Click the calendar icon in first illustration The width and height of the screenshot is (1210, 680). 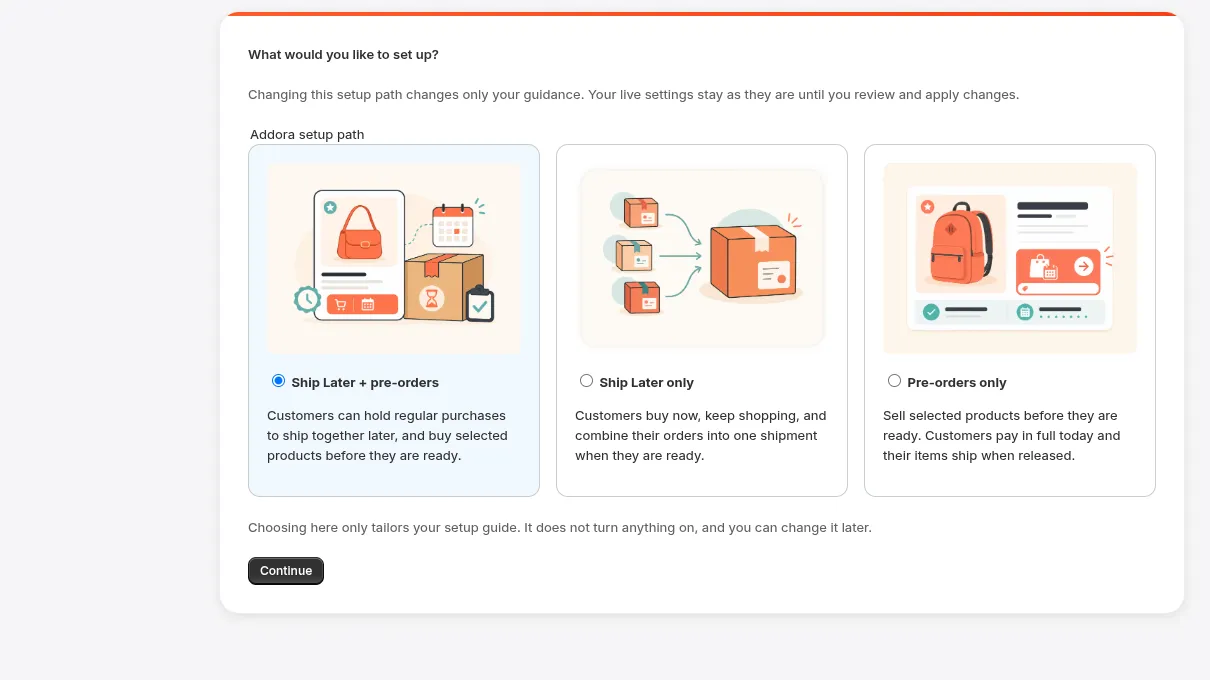point(452,225)
